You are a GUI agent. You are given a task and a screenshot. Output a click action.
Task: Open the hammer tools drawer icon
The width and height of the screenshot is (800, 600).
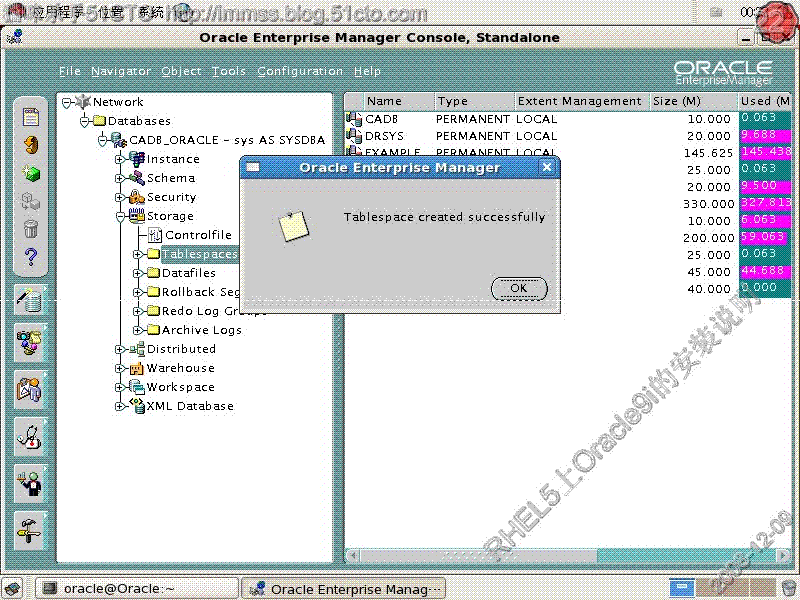pyautogui.click(x=31, y=531)
